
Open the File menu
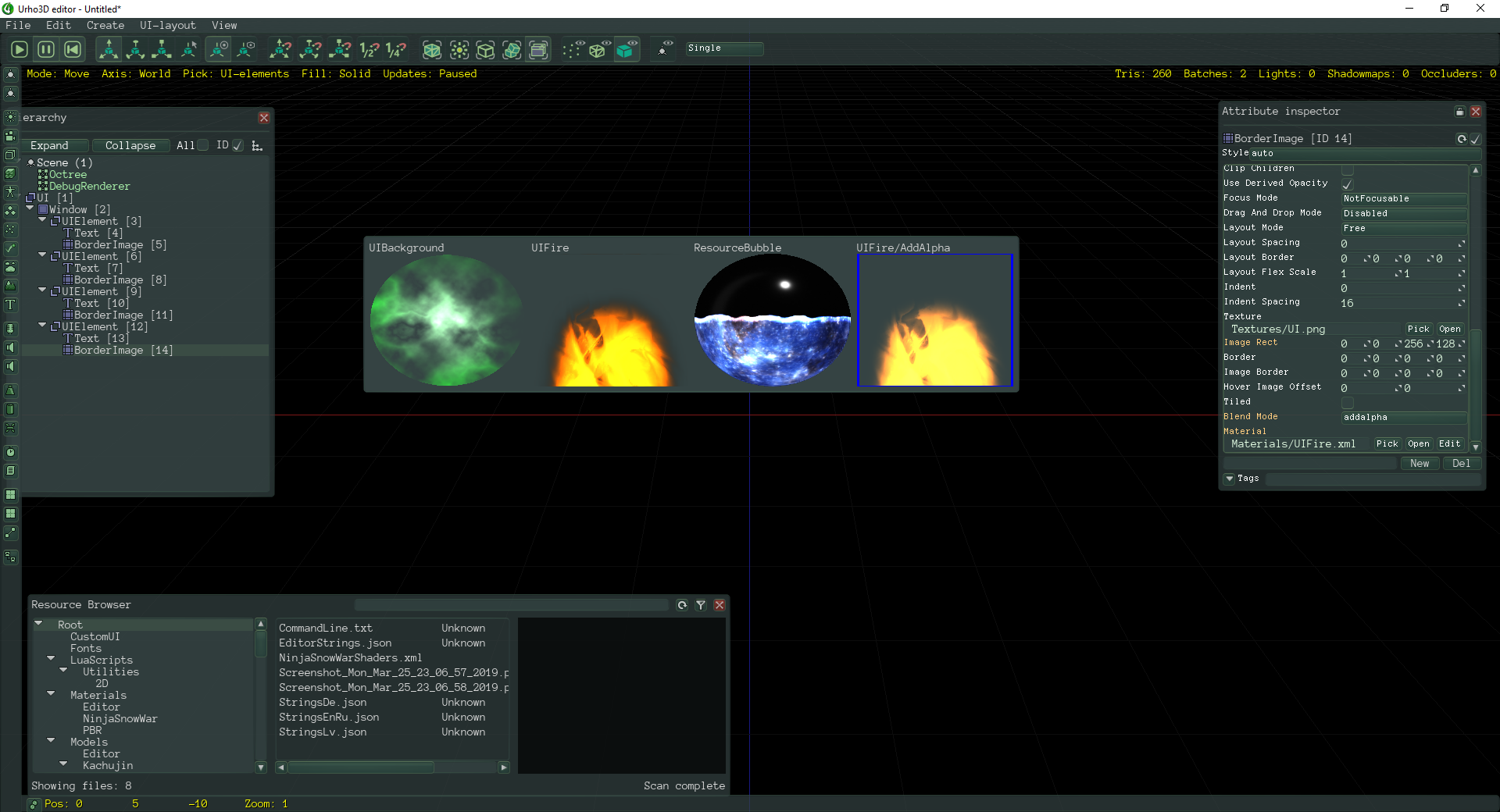tap(18, 26)
